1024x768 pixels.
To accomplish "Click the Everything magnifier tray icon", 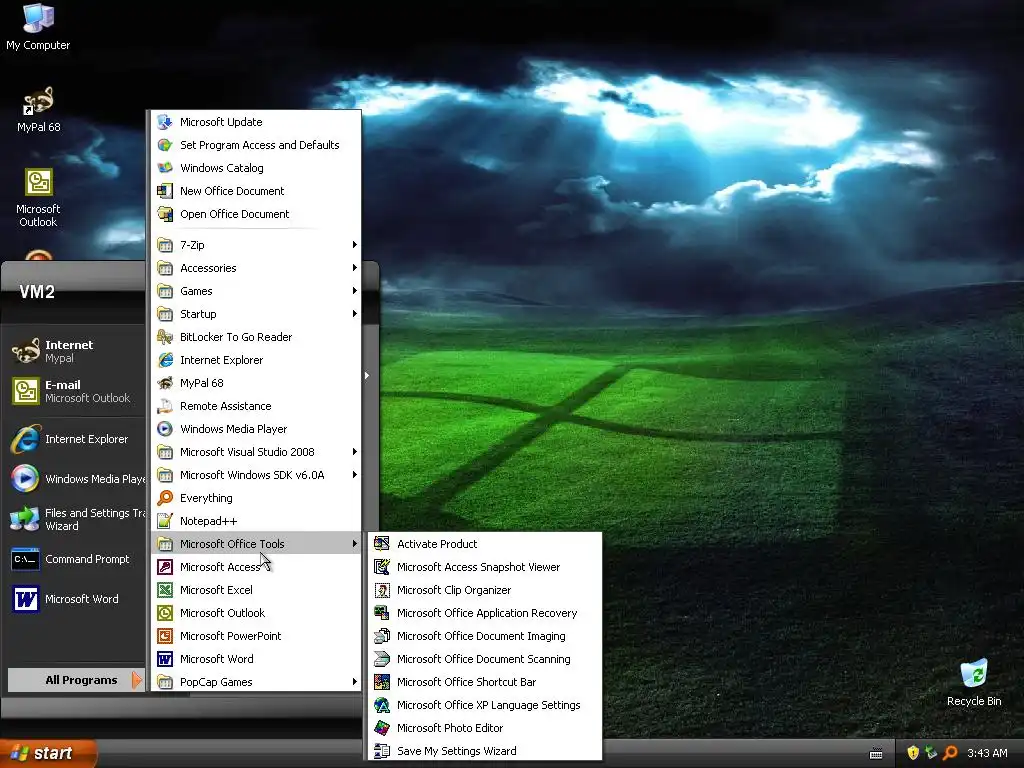I will pyautogui.click(x=950, y=753).
